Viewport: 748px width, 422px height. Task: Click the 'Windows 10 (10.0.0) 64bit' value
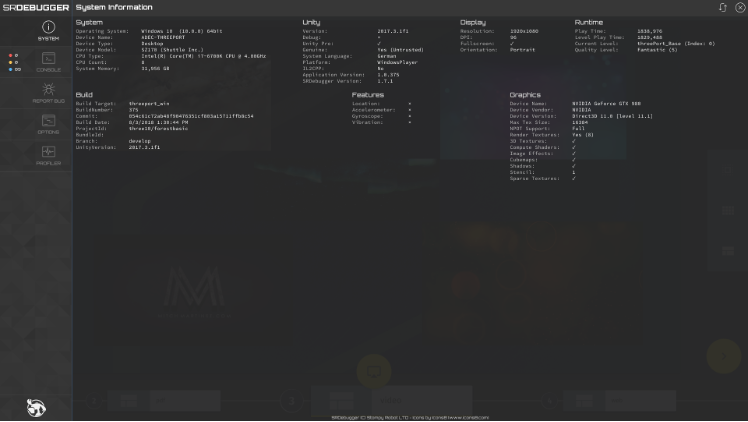tap(182, 31)
